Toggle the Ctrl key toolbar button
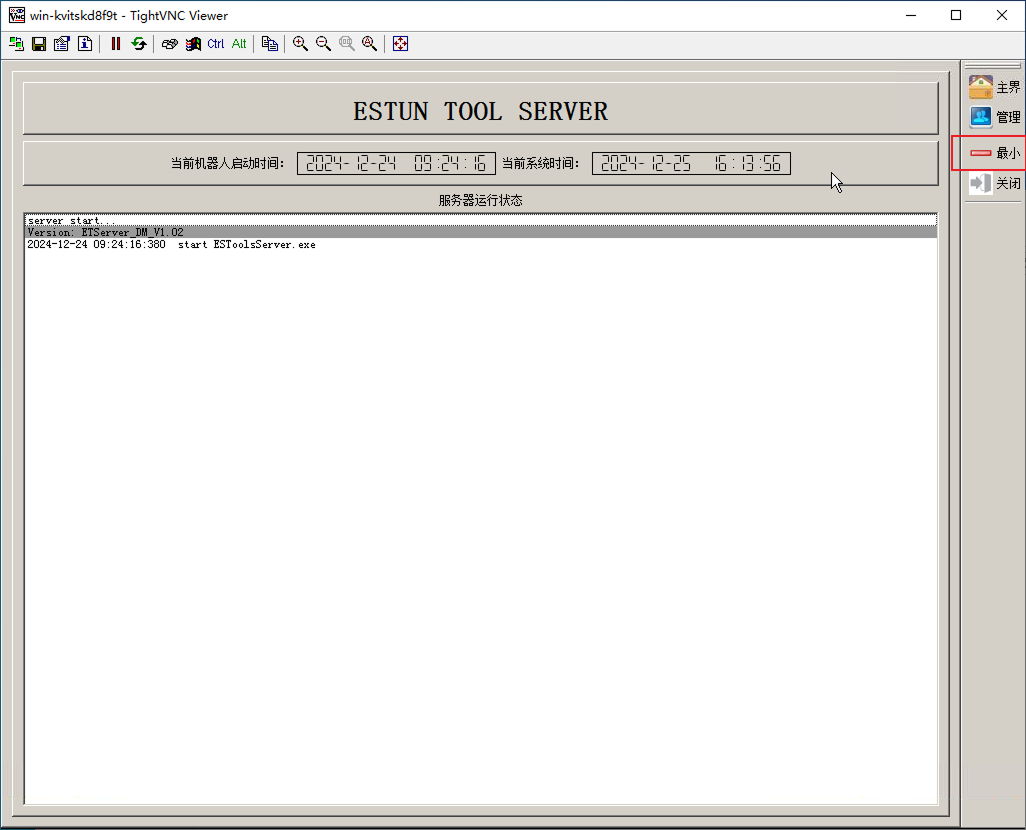Viewport: 1026px width, 830px height. (x=216, y=44)
